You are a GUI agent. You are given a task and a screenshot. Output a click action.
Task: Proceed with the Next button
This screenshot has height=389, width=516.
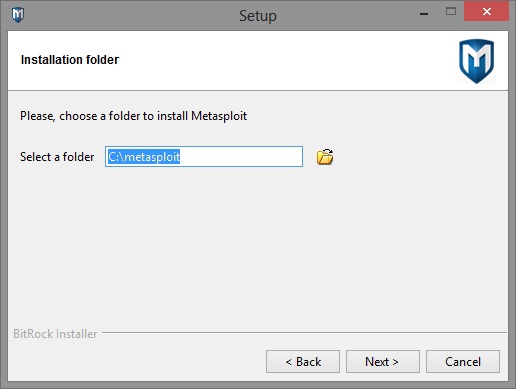tap(383, 361)
